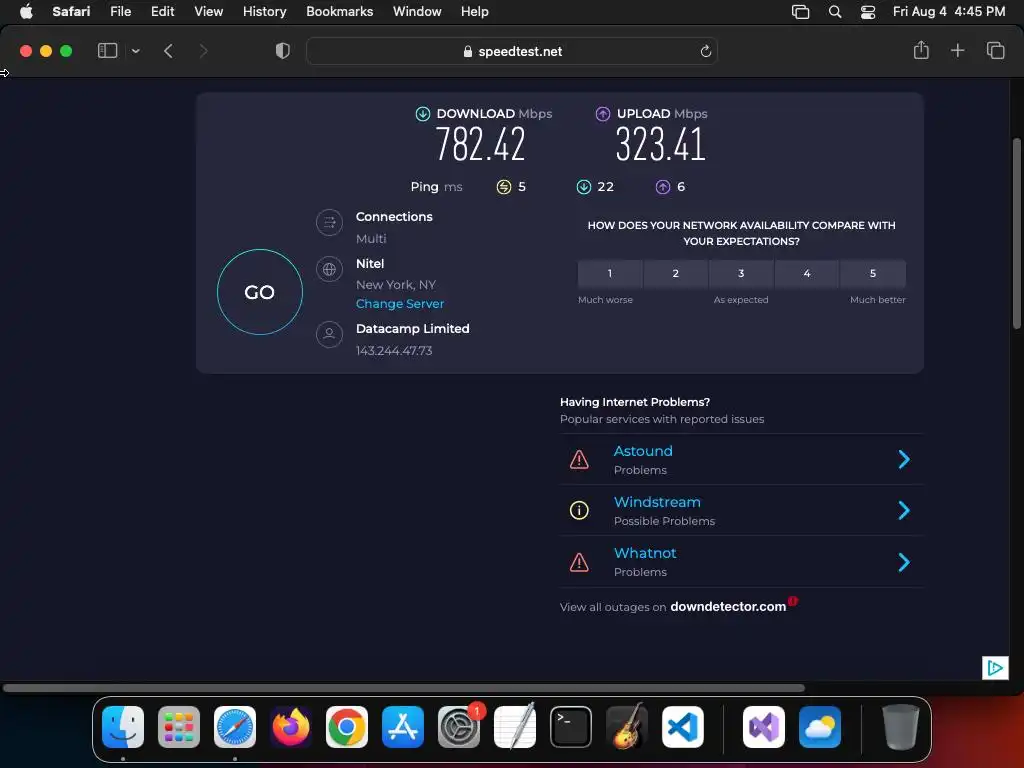The width and height of the screenshot is (1024, 768).
Task: Open TextEdit from the Dock
Action: point(515,727)
